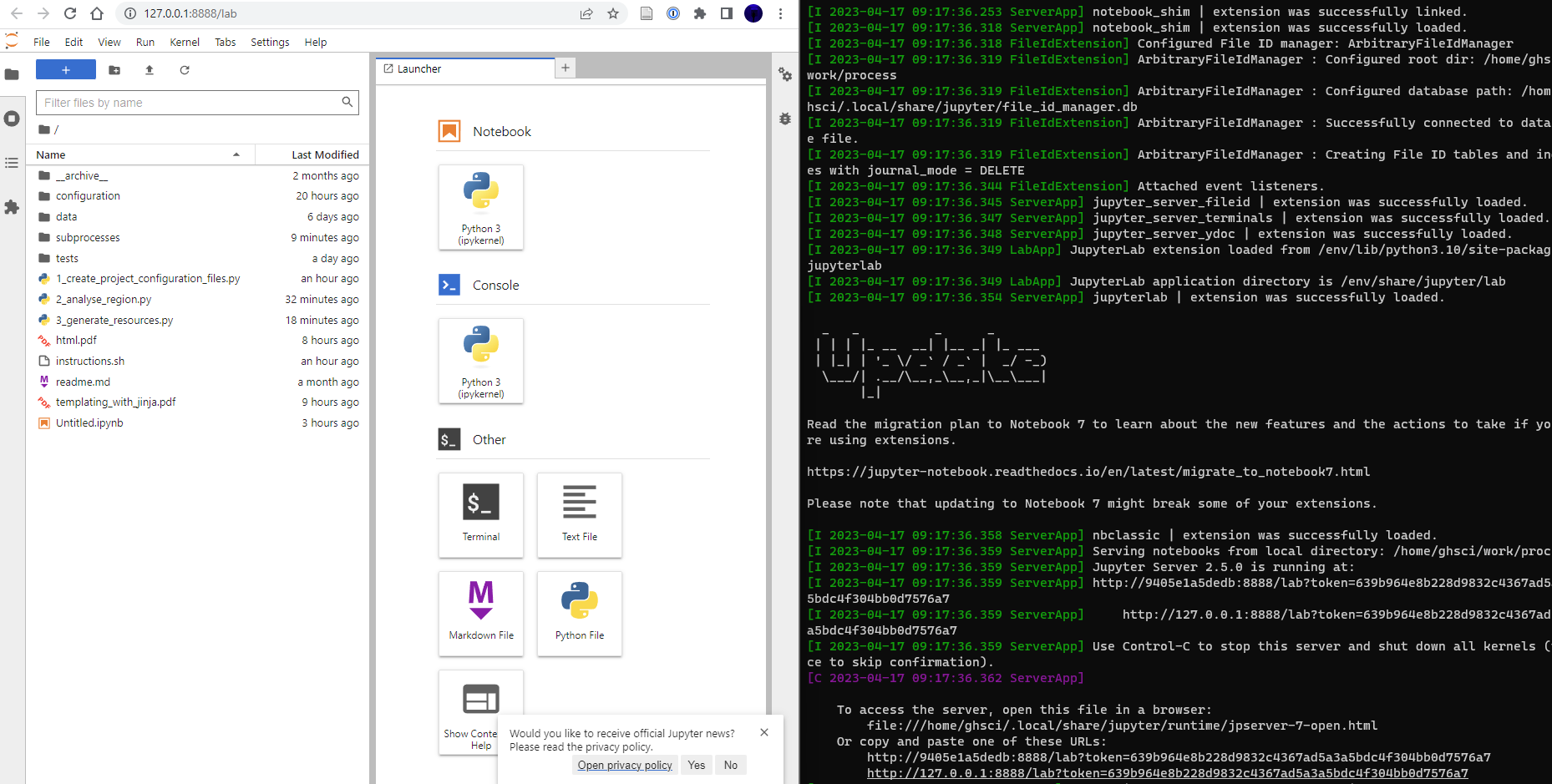1552x784 pixels.
Task: Open the Settings menu
Action: (270, 42)
